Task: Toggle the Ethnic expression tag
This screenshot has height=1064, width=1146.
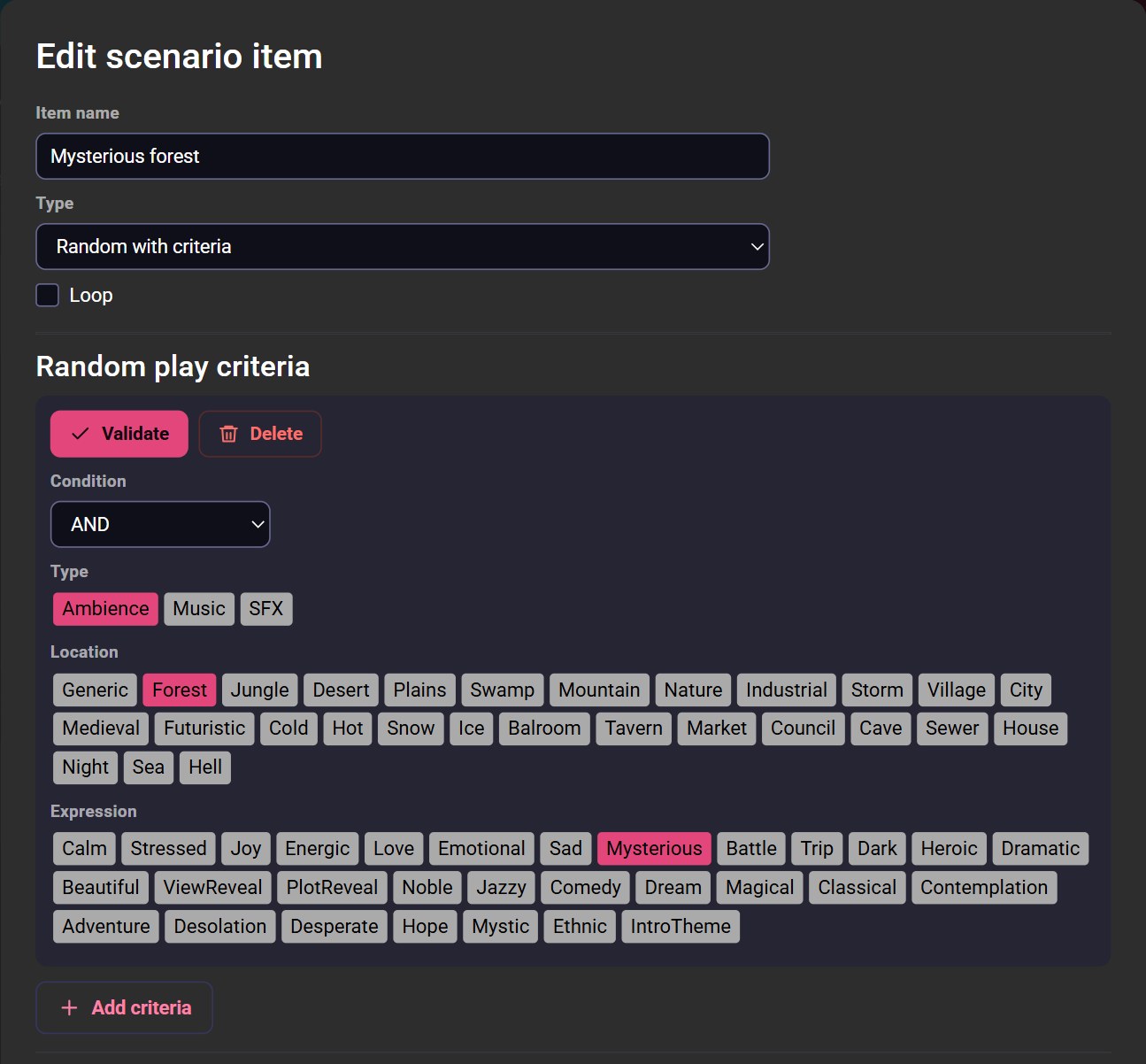Action: [580, 927]
